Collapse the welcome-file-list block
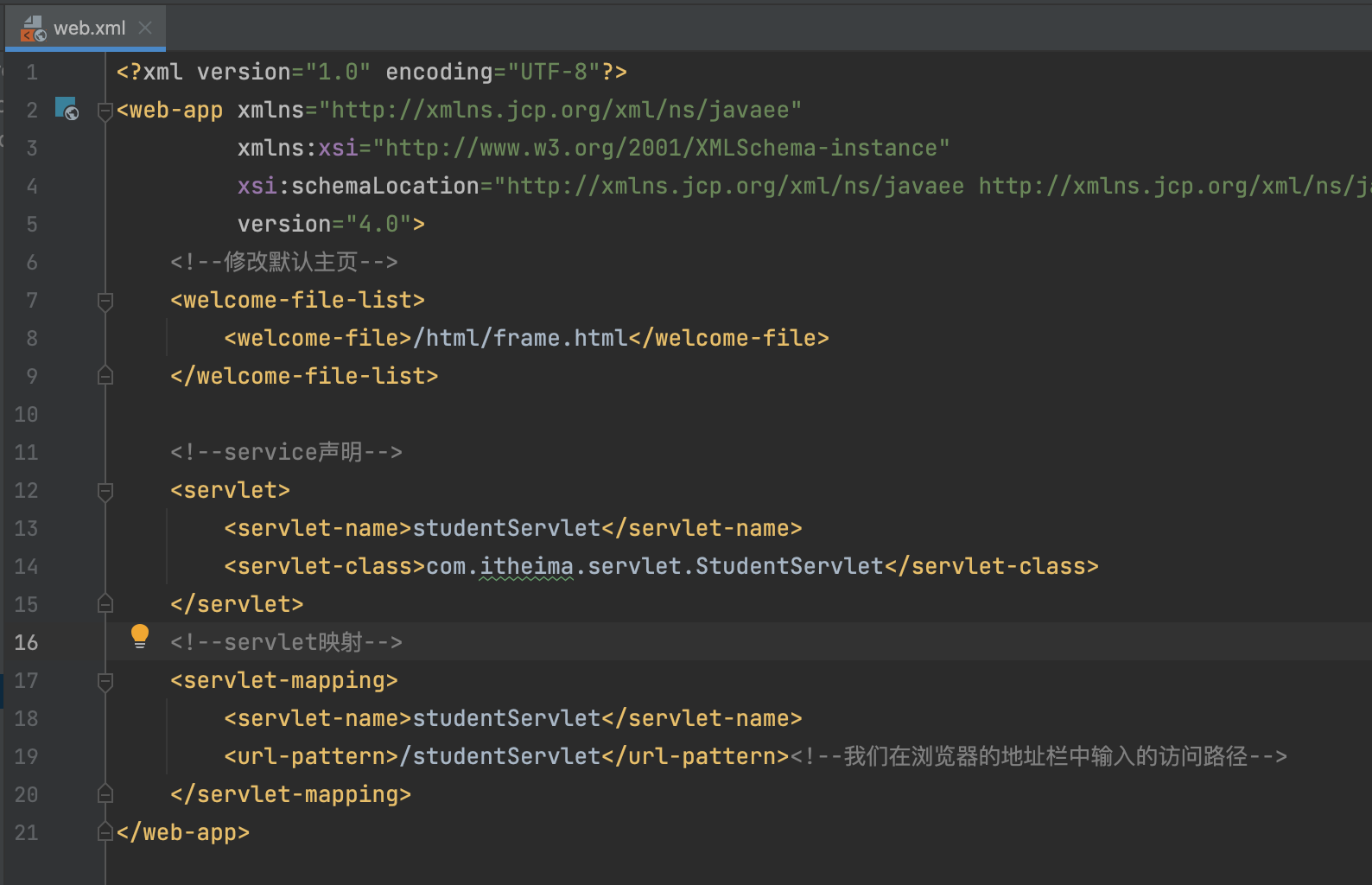This screenshot has width=1372, height=885. click(105, 301)
